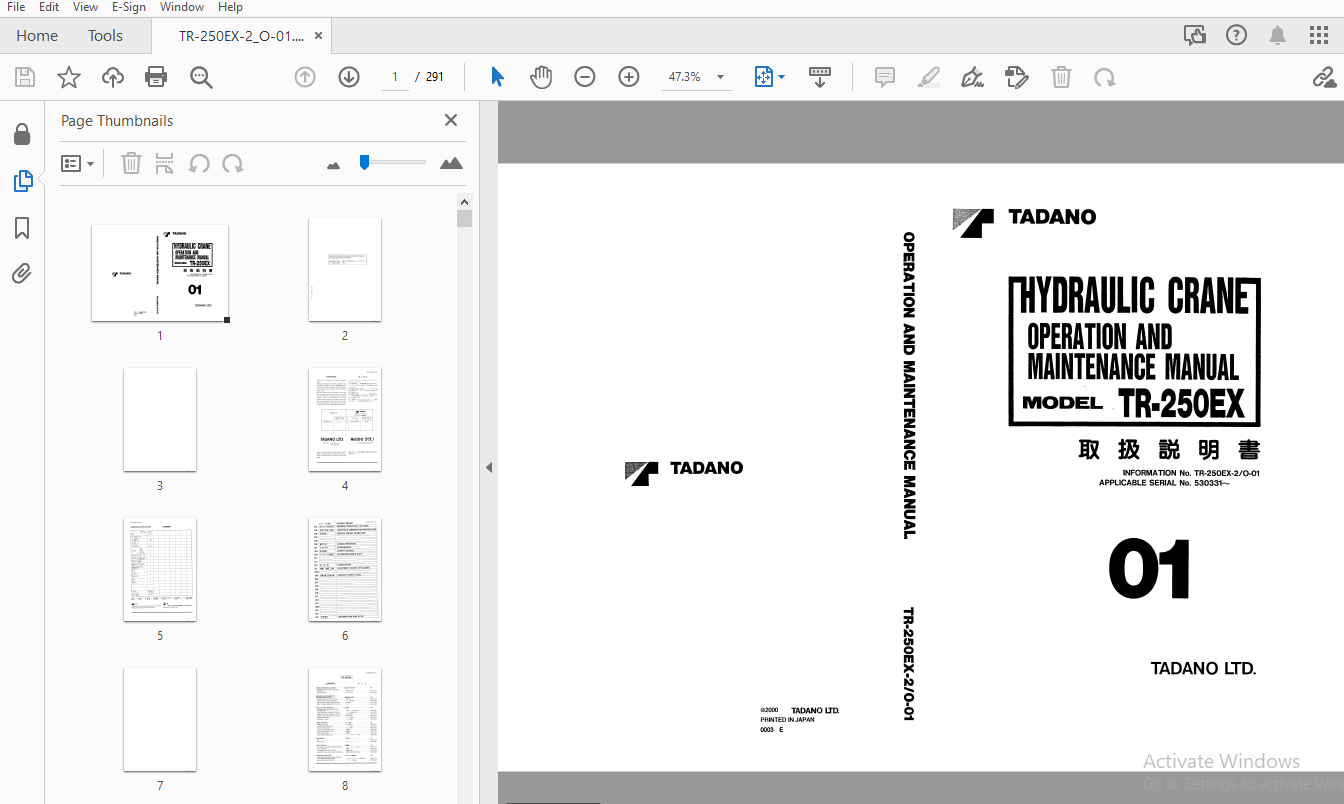The image size is (1344, 804).
Task: Open the Find text magnifier tool
Action: [x=202, y=77]
